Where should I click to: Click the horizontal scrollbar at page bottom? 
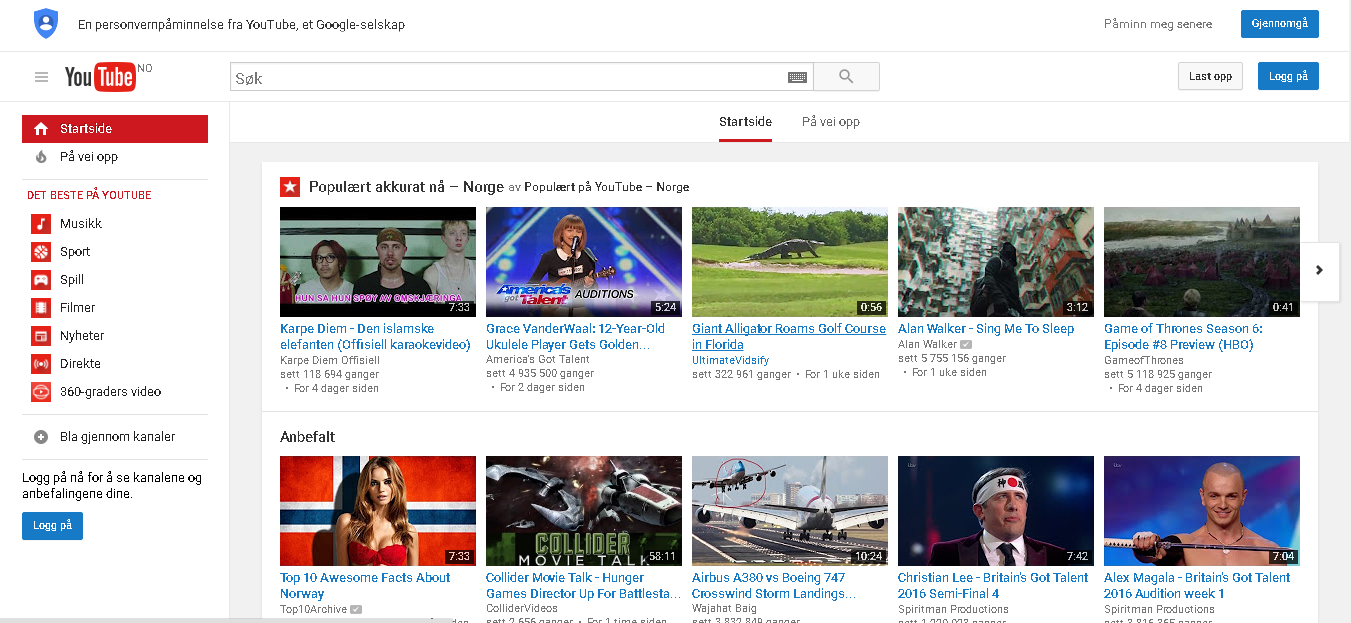tap(225, 620)
